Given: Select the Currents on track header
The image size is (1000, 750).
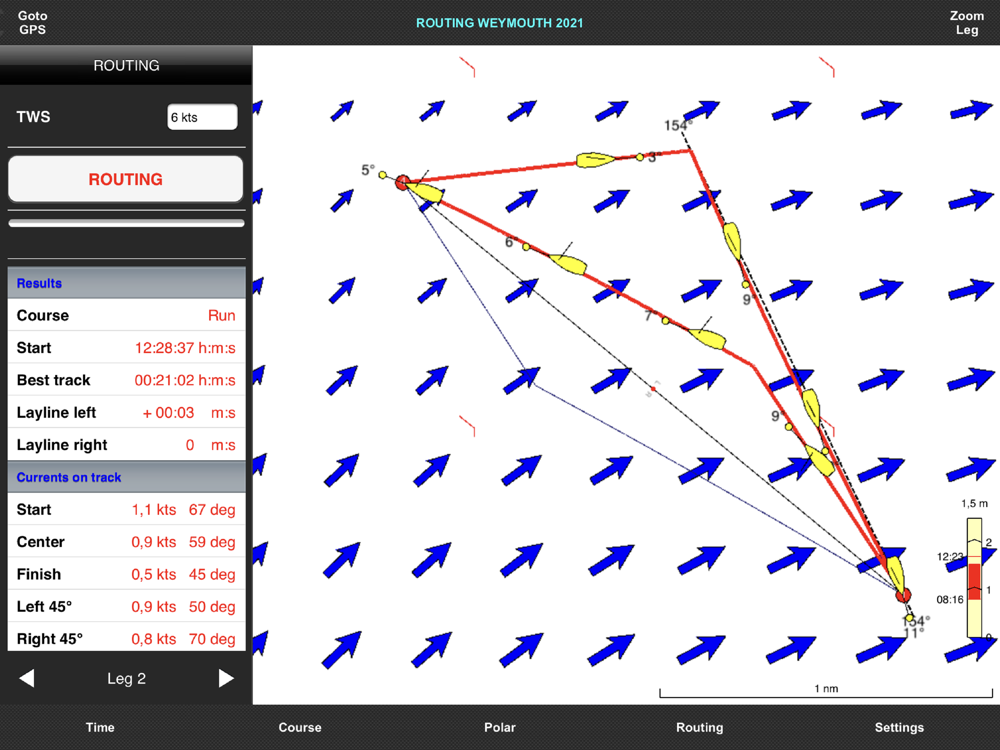Looking at the screenshot, I should coord(126,477).
